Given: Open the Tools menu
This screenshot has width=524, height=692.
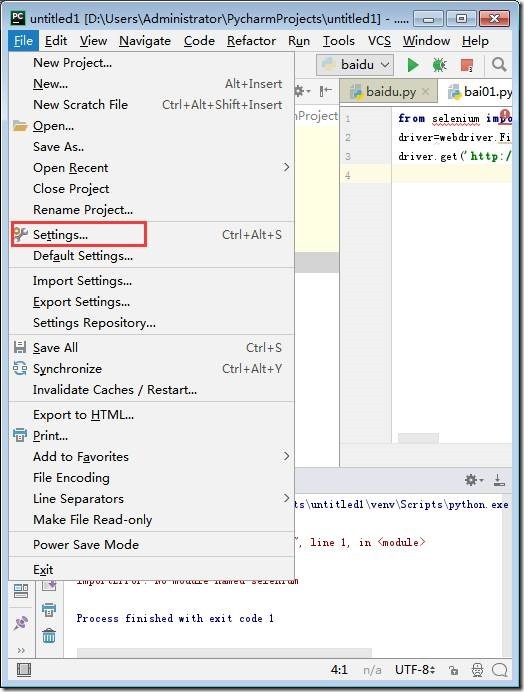Looking at the screenshot, I should pos(339,41).
